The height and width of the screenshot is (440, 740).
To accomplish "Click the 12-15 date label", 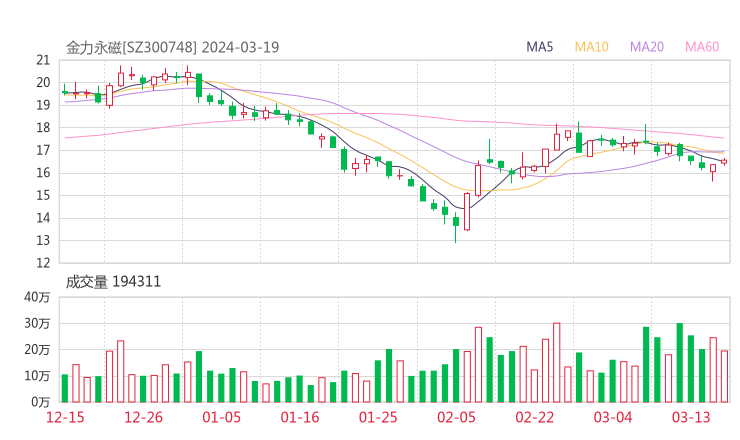I will (65, 417).
